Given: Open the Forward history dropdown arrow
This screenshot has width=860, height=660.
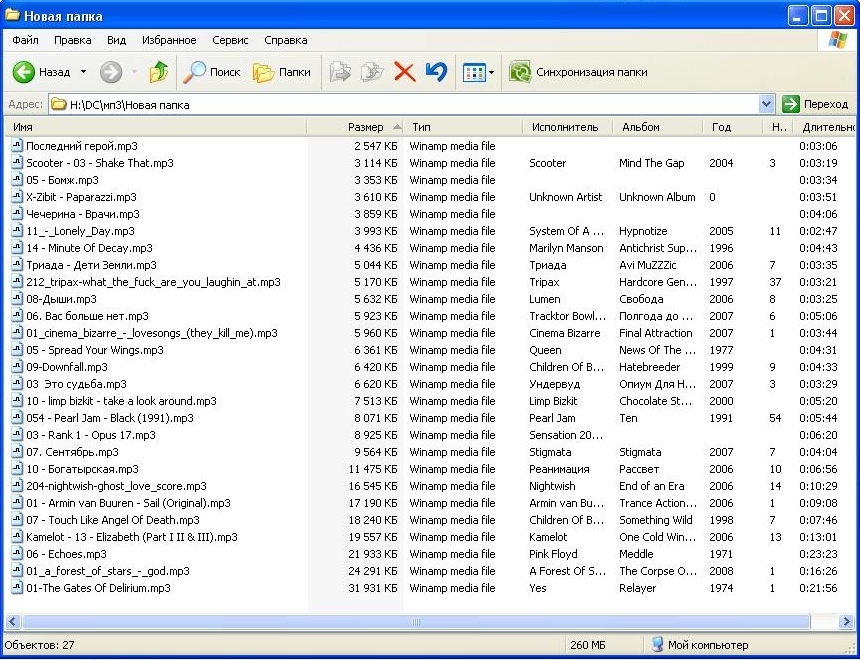Looking at the screenshot, I should click(135, 72).
